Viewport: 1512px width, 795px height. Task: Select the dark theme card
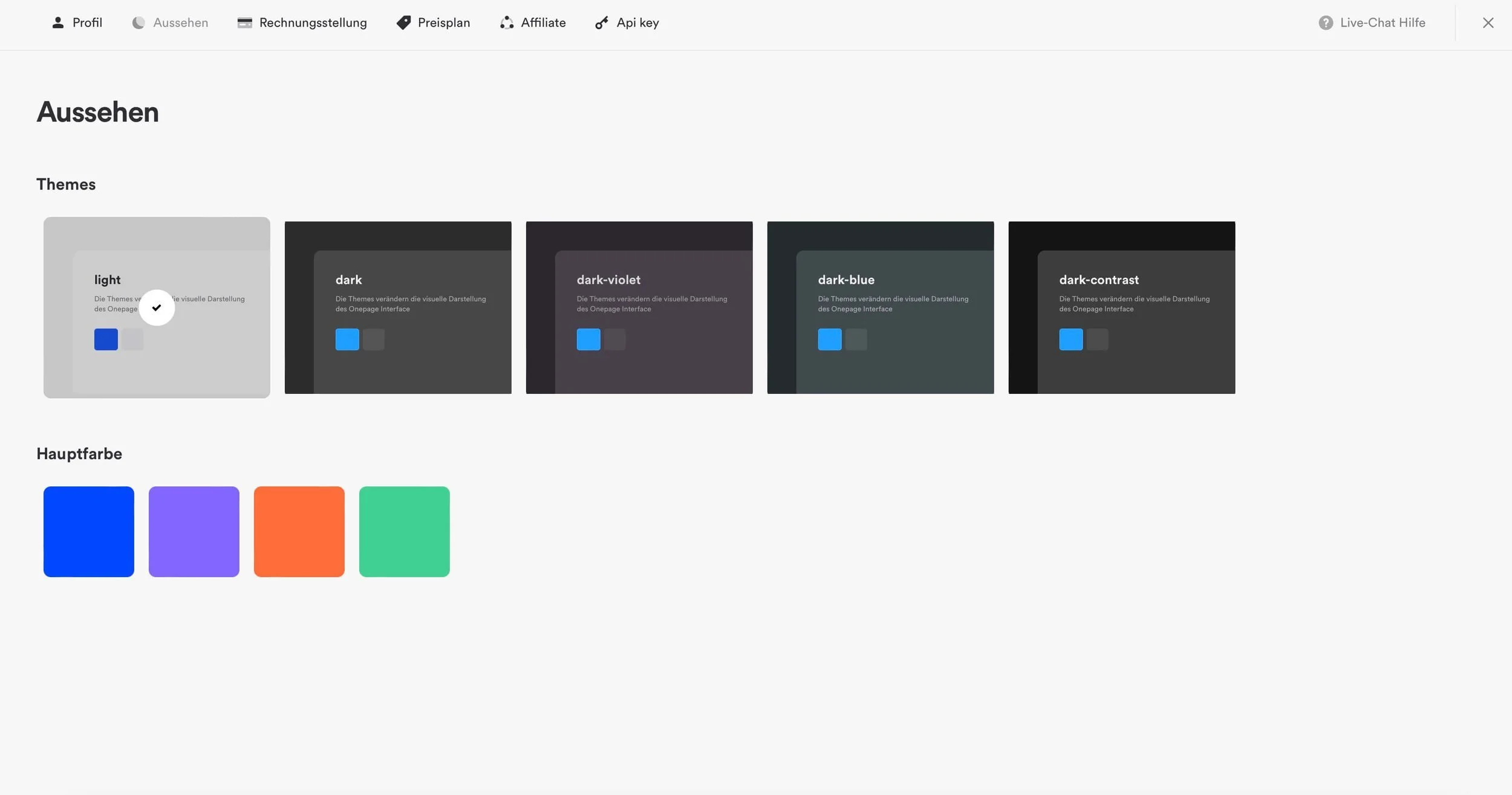(398, 307)
